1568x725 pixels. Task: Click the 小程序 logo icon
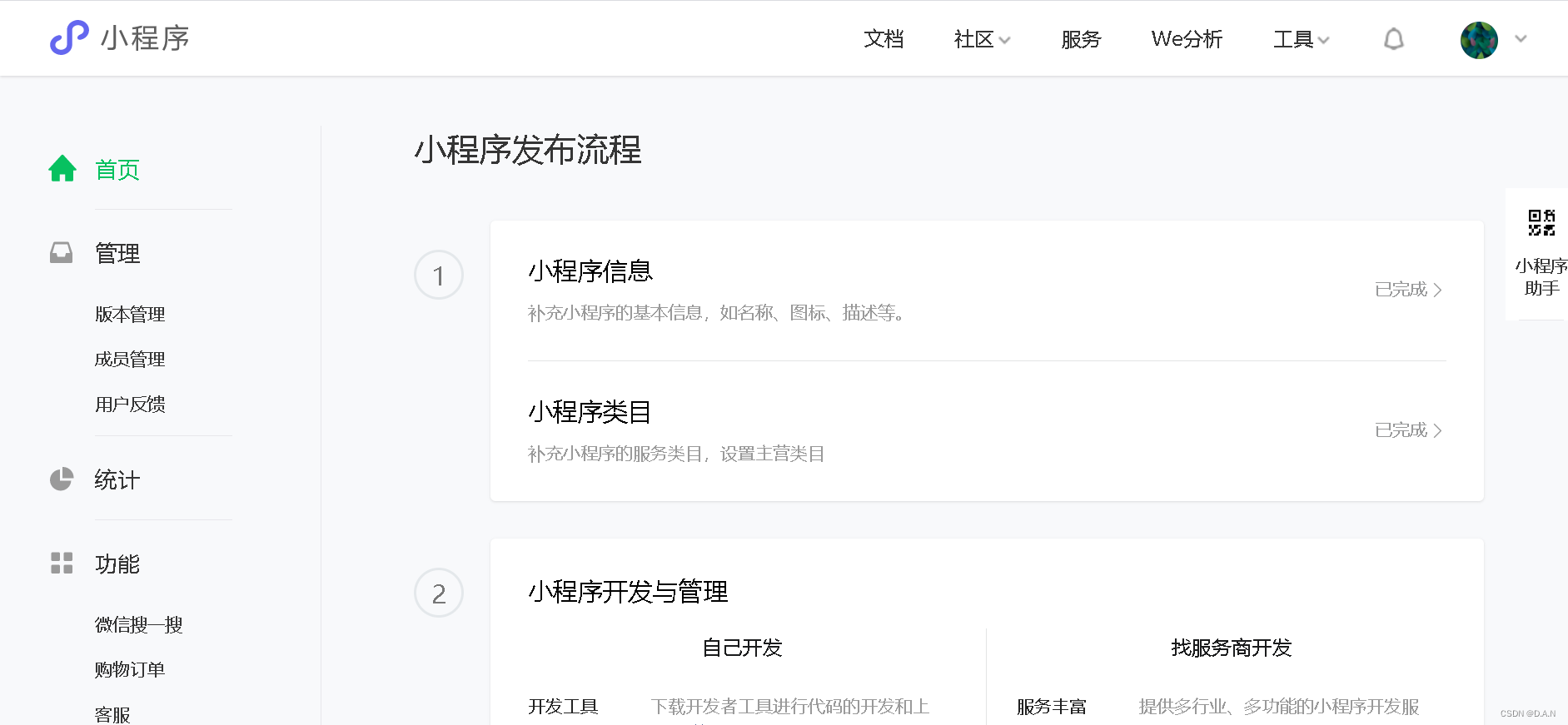(x=69, y=38)
